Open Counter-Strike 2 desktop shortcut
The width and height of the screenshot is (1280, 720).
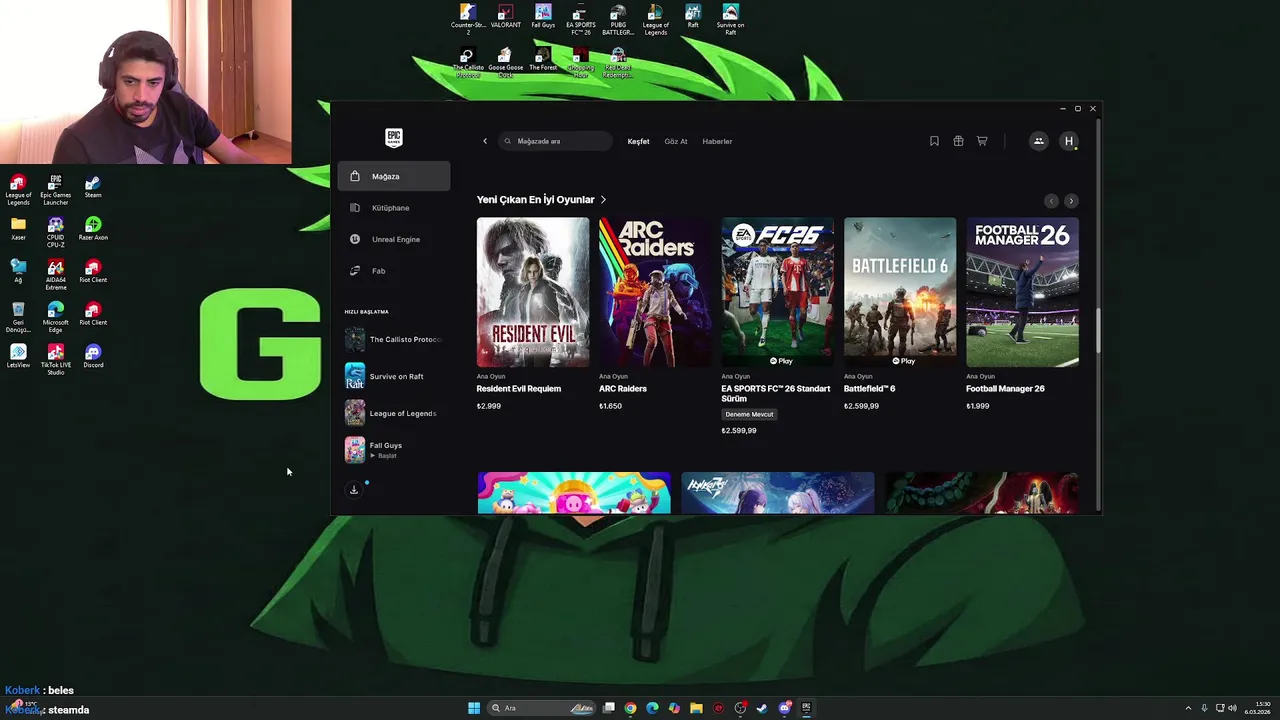467,19
